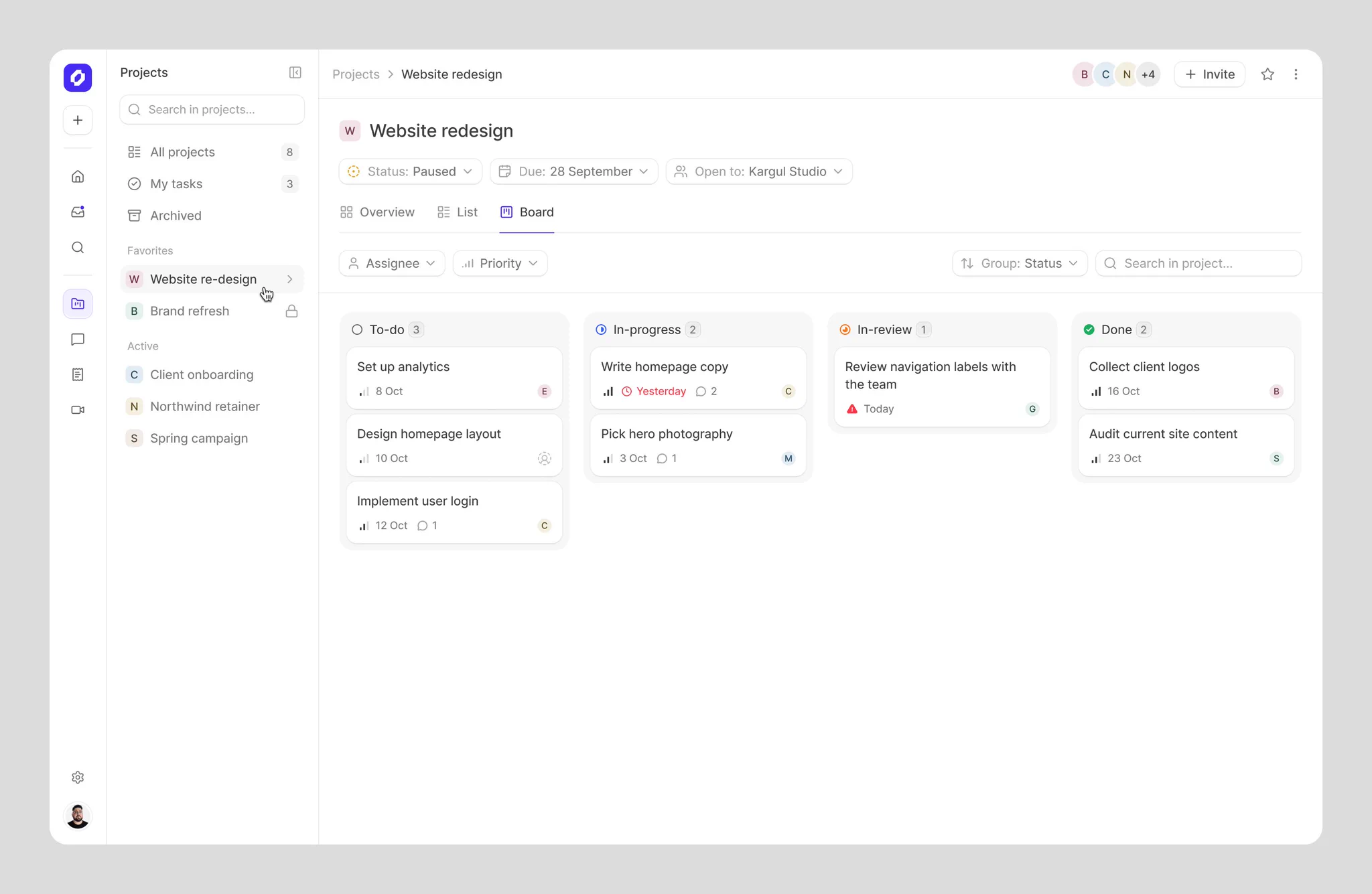Viewport: 1372px width, 894px height.
Task: Go to Projects breadcrumb link
Action: tap(356, 74)
